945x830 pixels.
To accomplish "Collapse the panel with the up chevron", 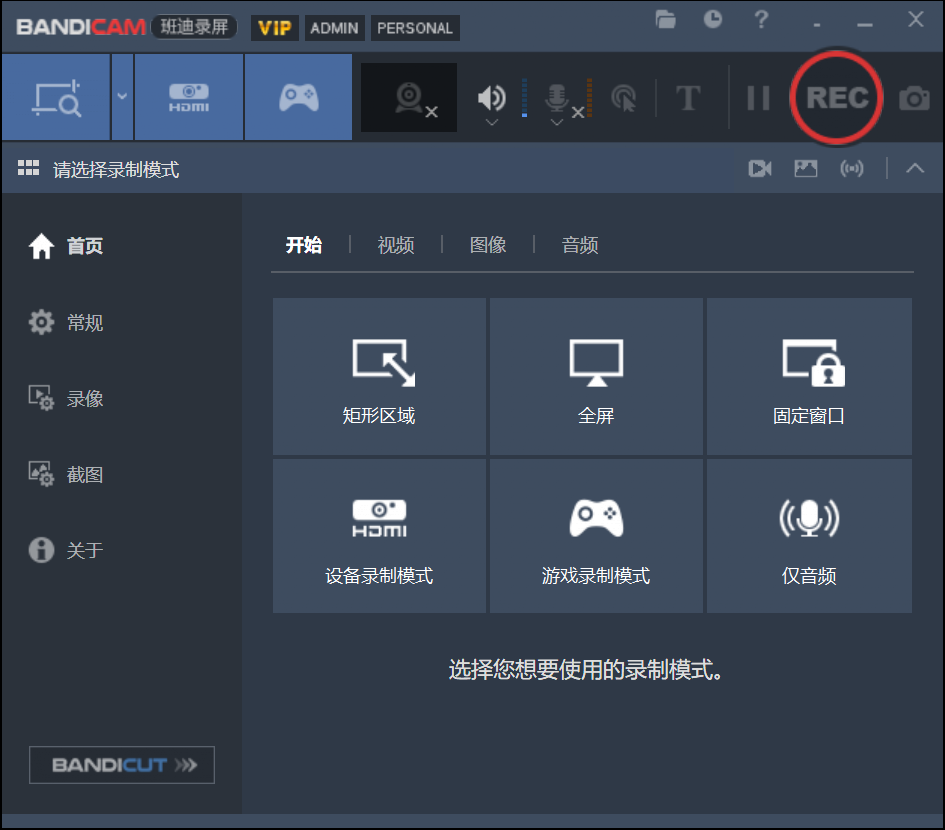I will [x=915, y=168].
